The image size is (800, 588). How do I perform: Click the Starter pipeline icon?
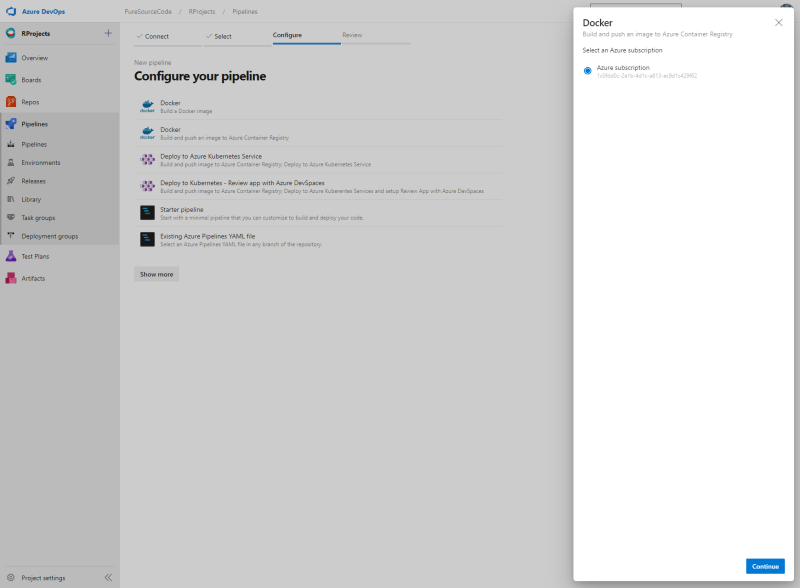pyautogui.click(x=147, y=213)
